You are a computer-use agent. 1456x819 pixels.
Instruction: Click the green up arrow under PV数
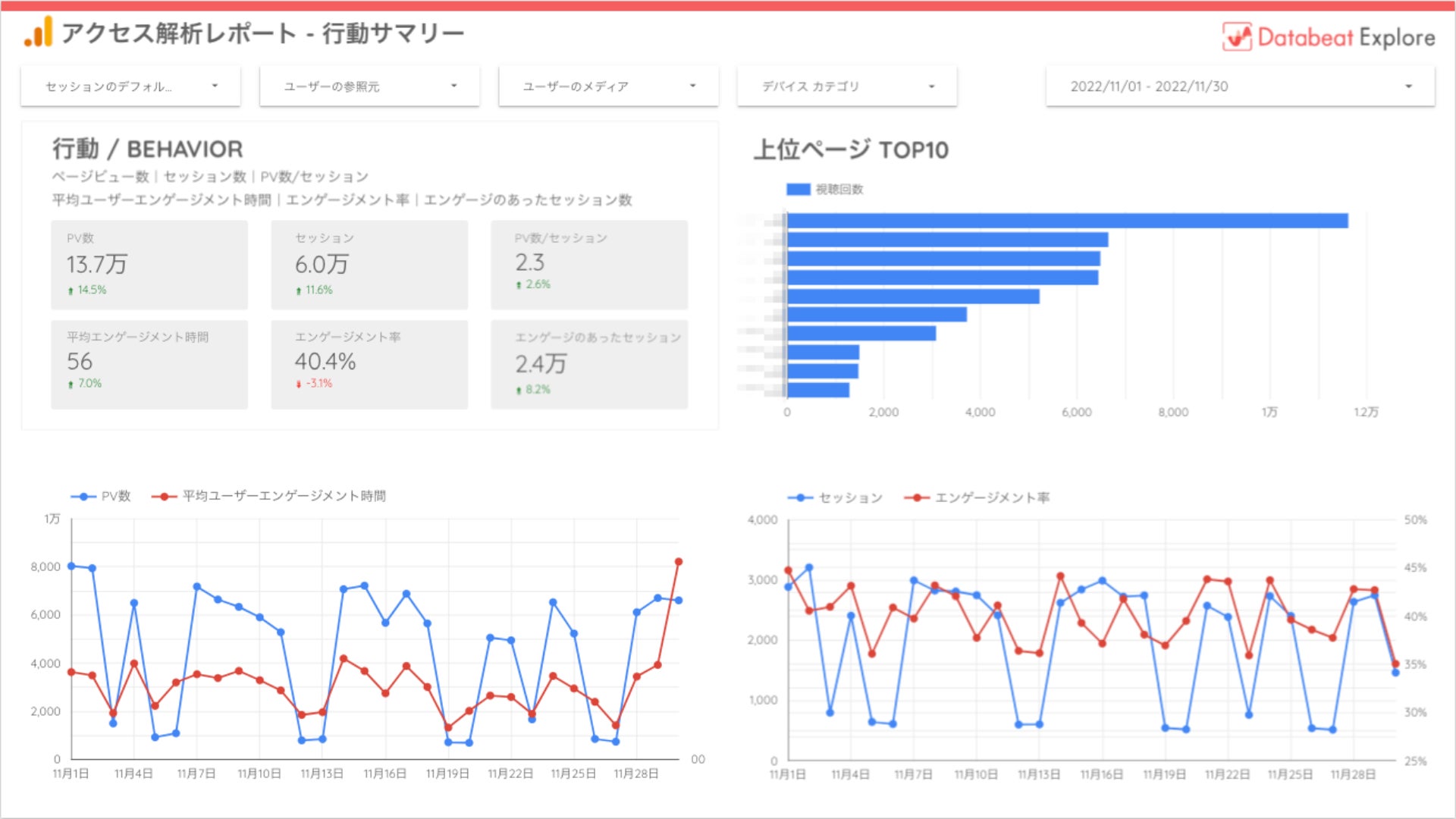click(x=71, y=290)
